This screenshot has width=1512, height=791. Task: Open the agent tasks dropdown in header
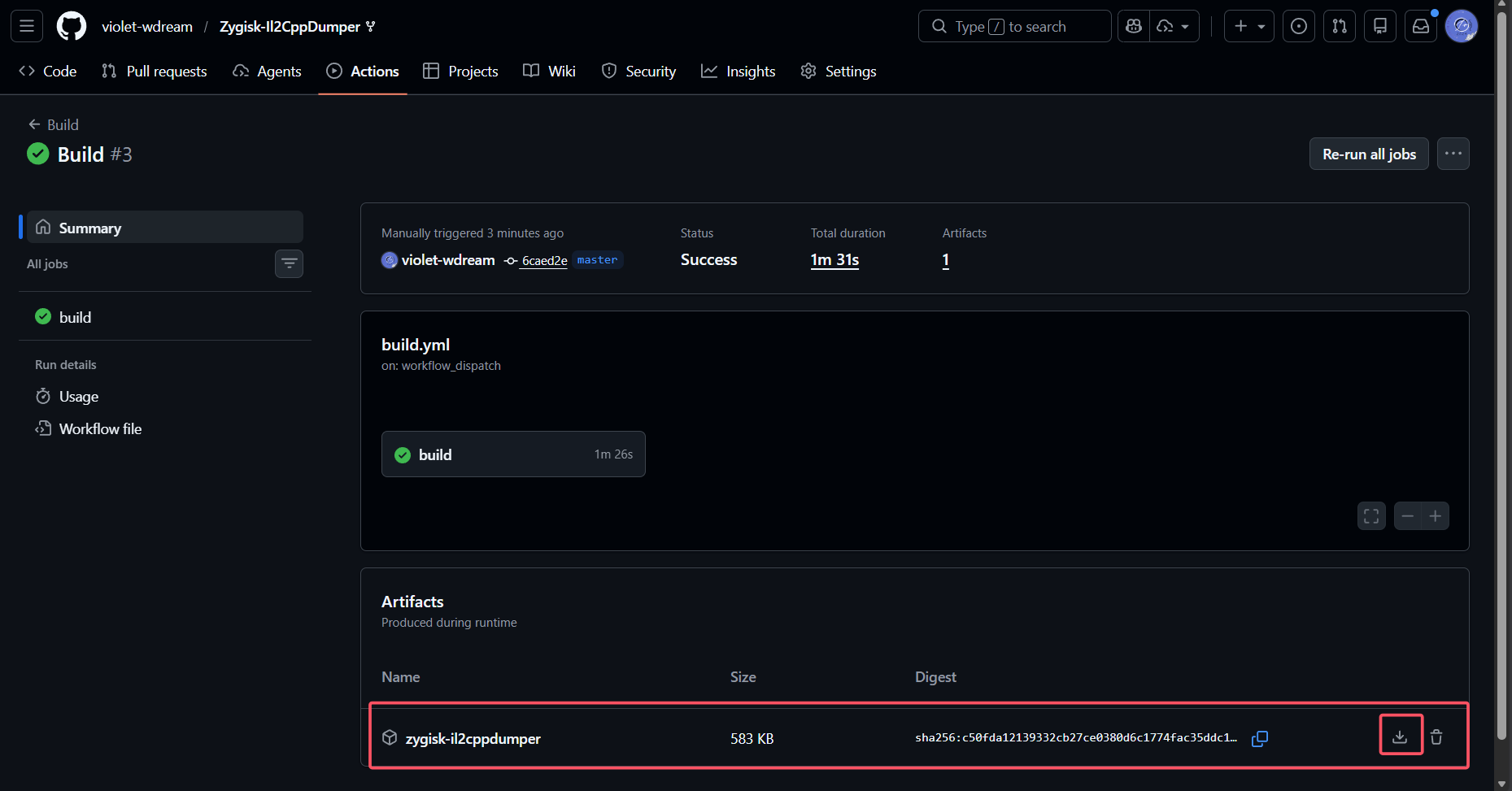pos(1174,26)
